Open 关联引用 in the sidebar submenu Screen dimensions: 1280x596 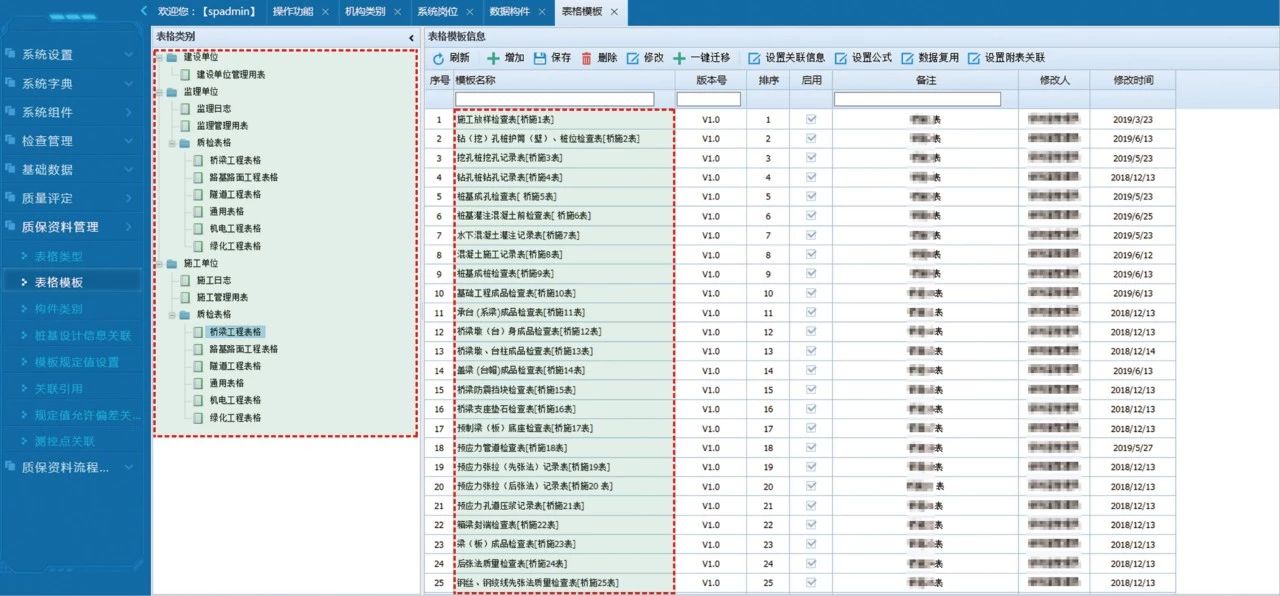tap(58, 388)
